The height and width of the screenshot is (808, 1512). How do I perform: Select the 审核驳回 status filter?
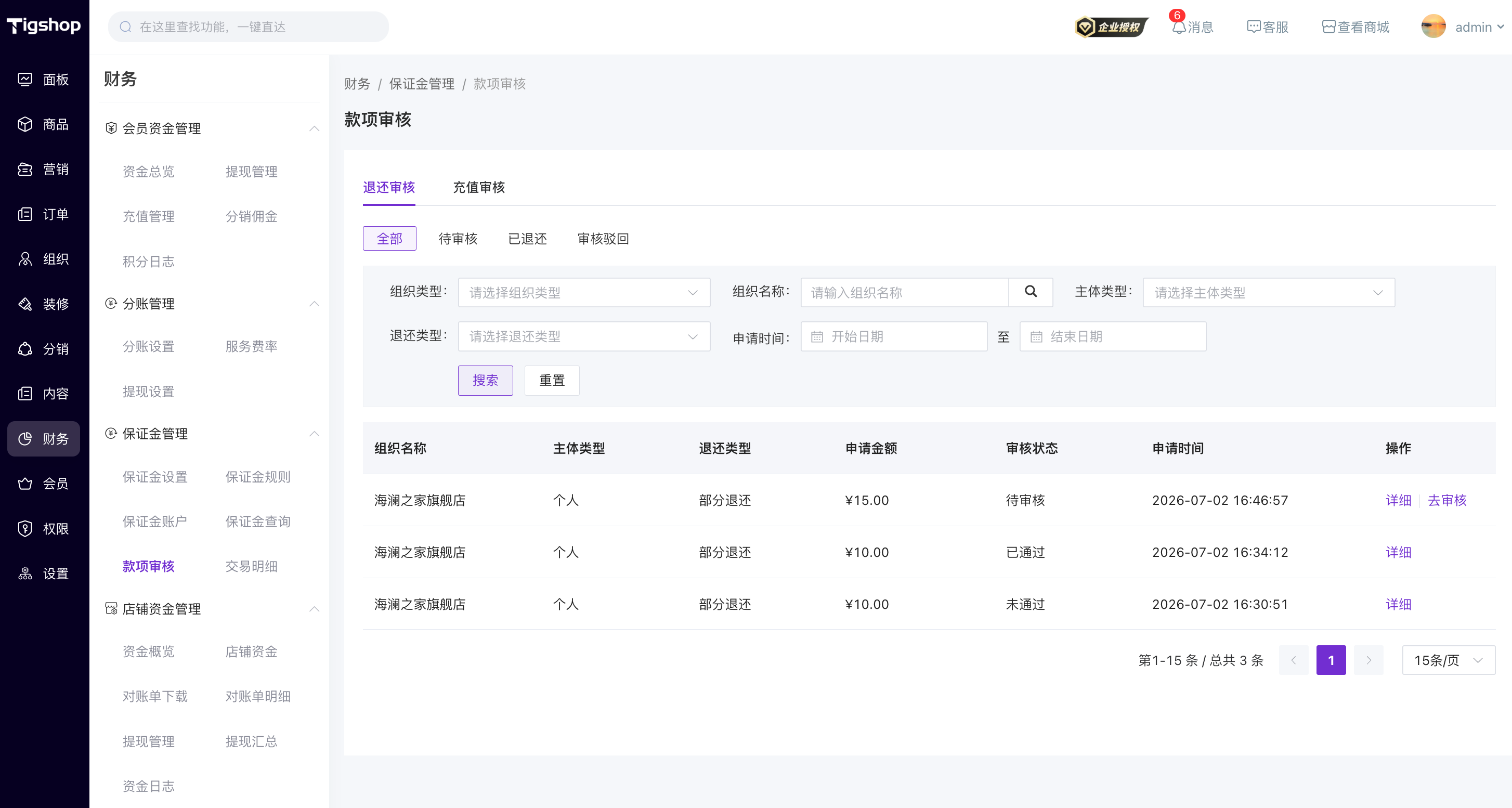(x=603, y=239)
